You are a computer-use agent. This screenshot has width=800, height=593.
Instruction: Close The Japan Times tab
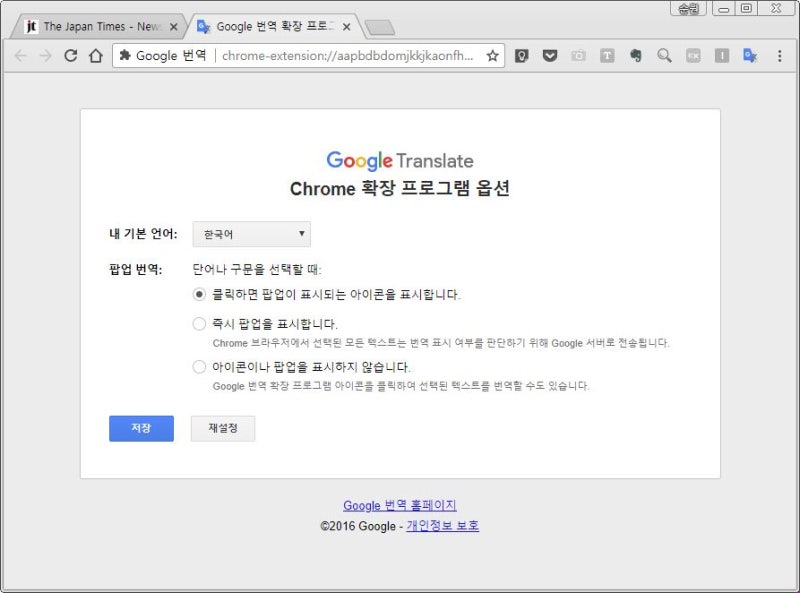click(x=173, y=27)
